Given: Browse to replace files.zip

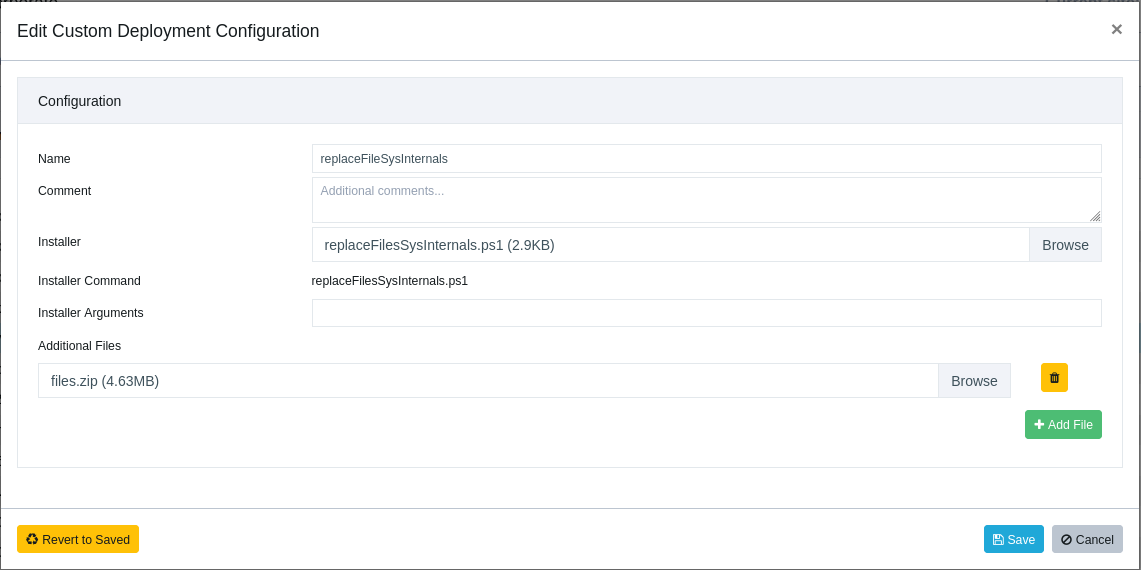Looking at the screenshot, I should click(x=974, y=381).
